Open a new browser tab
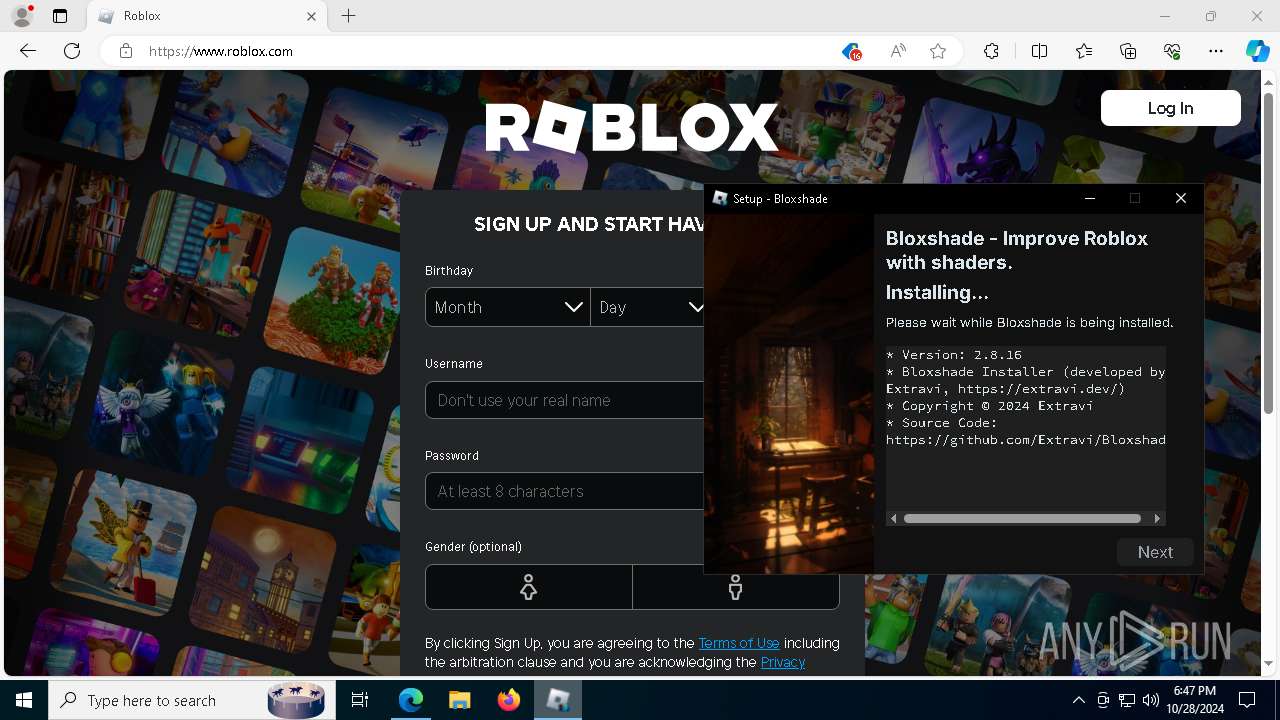 (348, 16)
